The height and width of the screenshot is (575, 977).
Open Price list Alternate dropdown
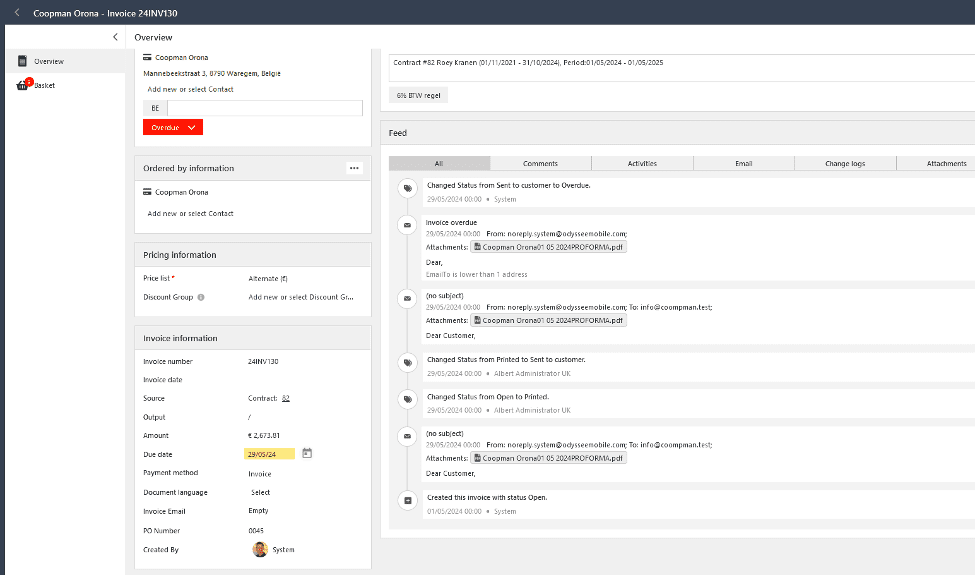pyautogui.click(x=268, y=278)
